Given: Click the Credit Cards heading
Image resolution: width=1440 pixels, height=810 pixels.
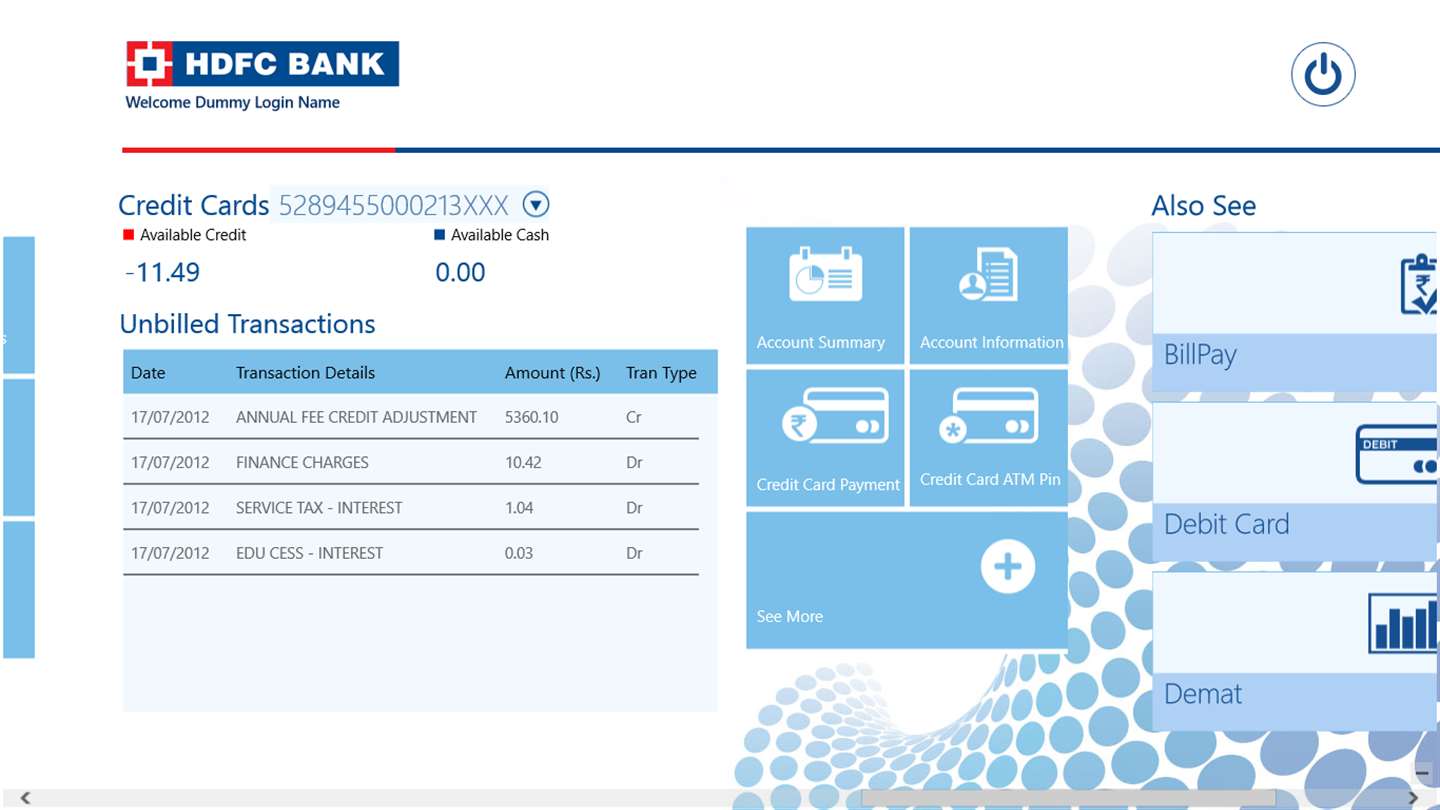Looking at the screenshot, I should point(193,205).
